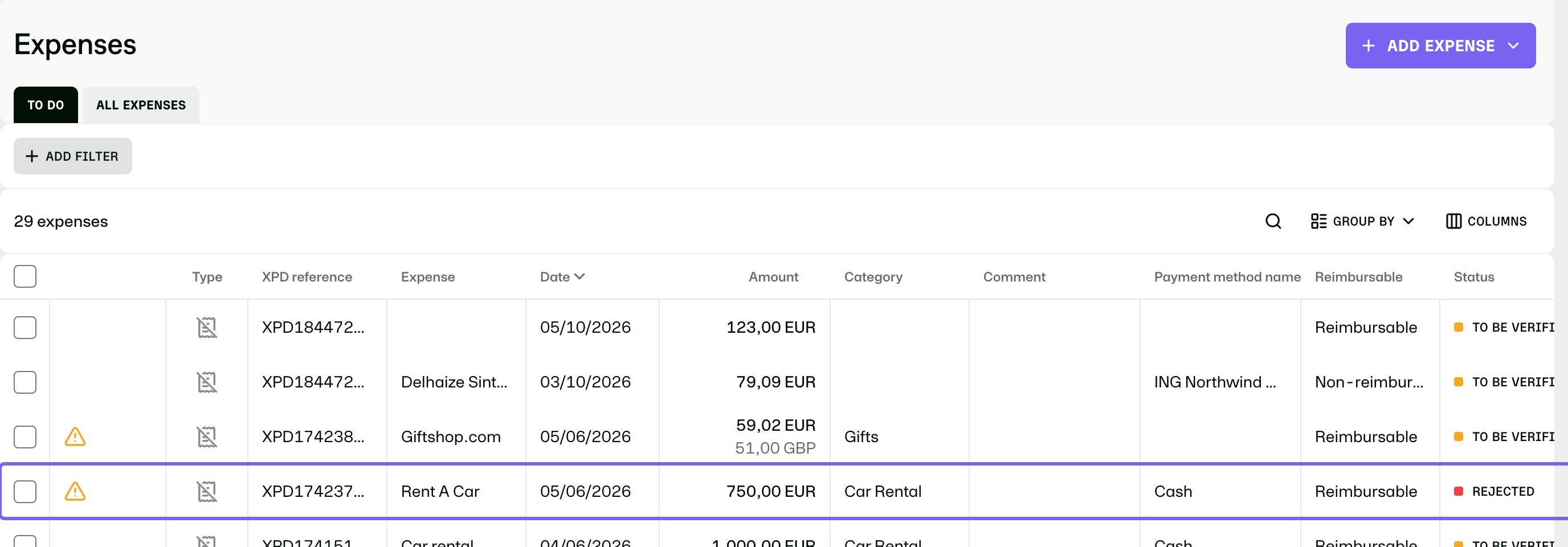Open the Columns layout icon

(x=1453, y=221)
